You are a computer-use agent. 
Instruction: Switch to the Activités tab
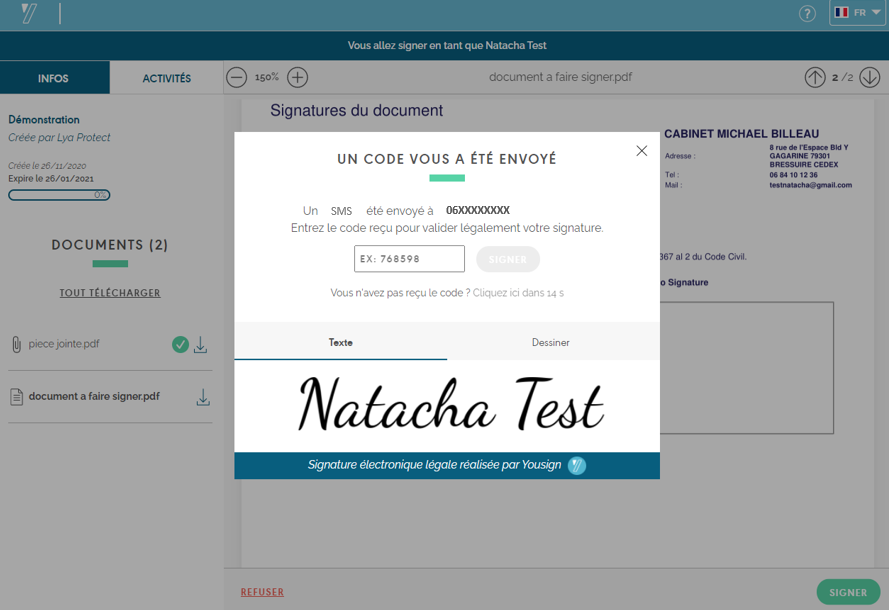166,78
